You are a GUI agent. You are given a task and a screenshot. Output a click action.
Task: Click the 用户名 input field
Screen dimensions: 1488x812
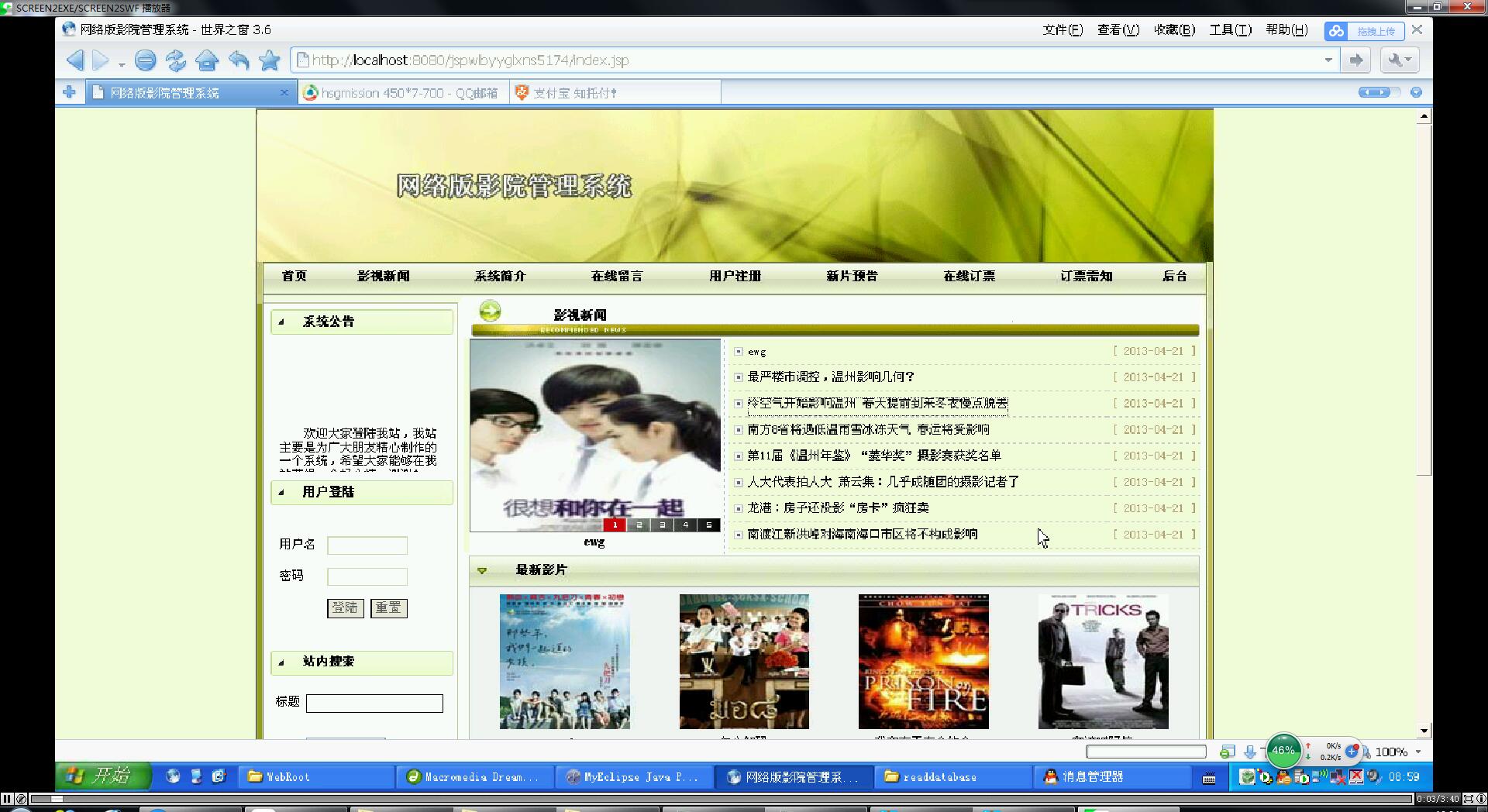[367, 545]
